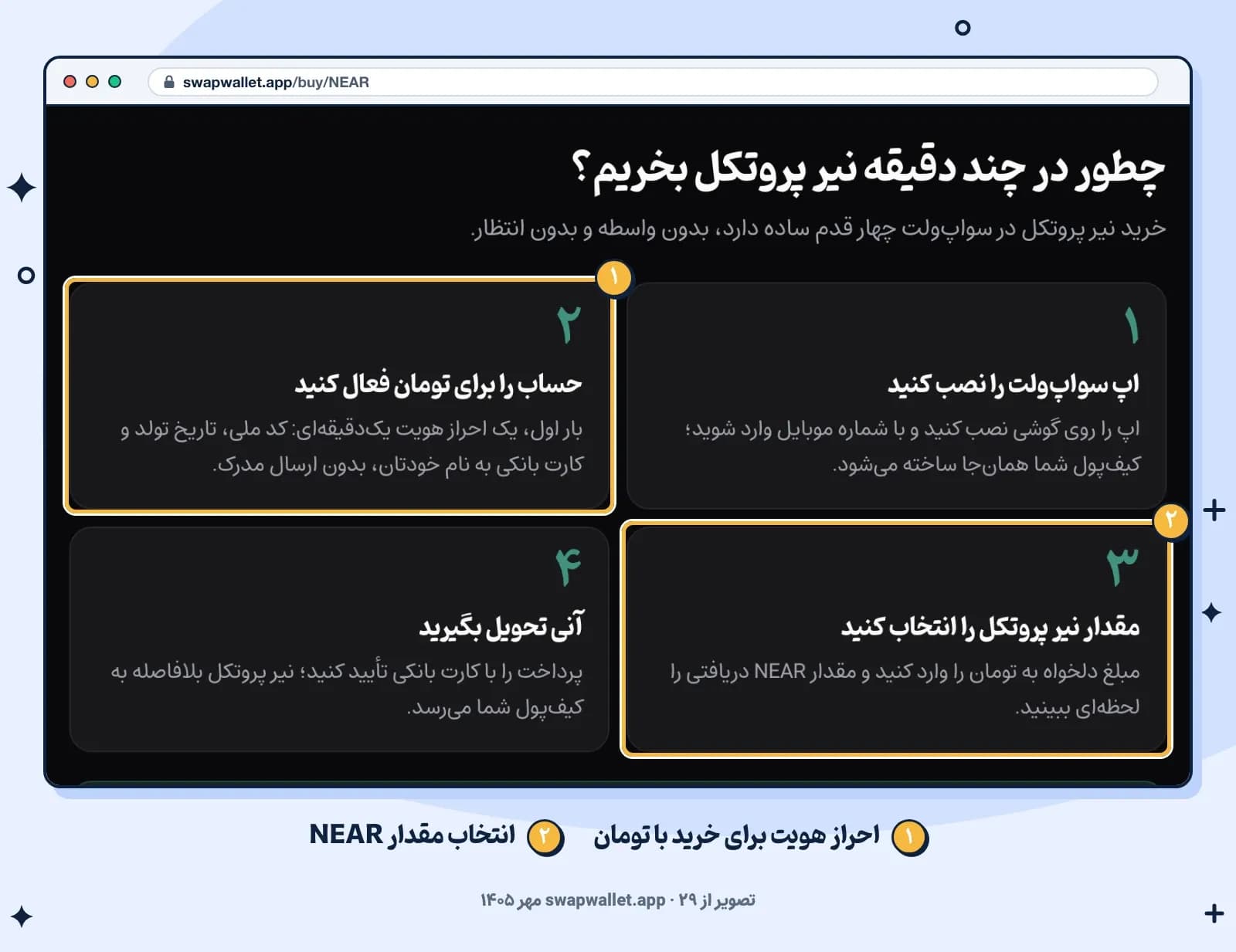Click the padlock icon in address bar
The image size is (1236, 952).
pos(169,82)
